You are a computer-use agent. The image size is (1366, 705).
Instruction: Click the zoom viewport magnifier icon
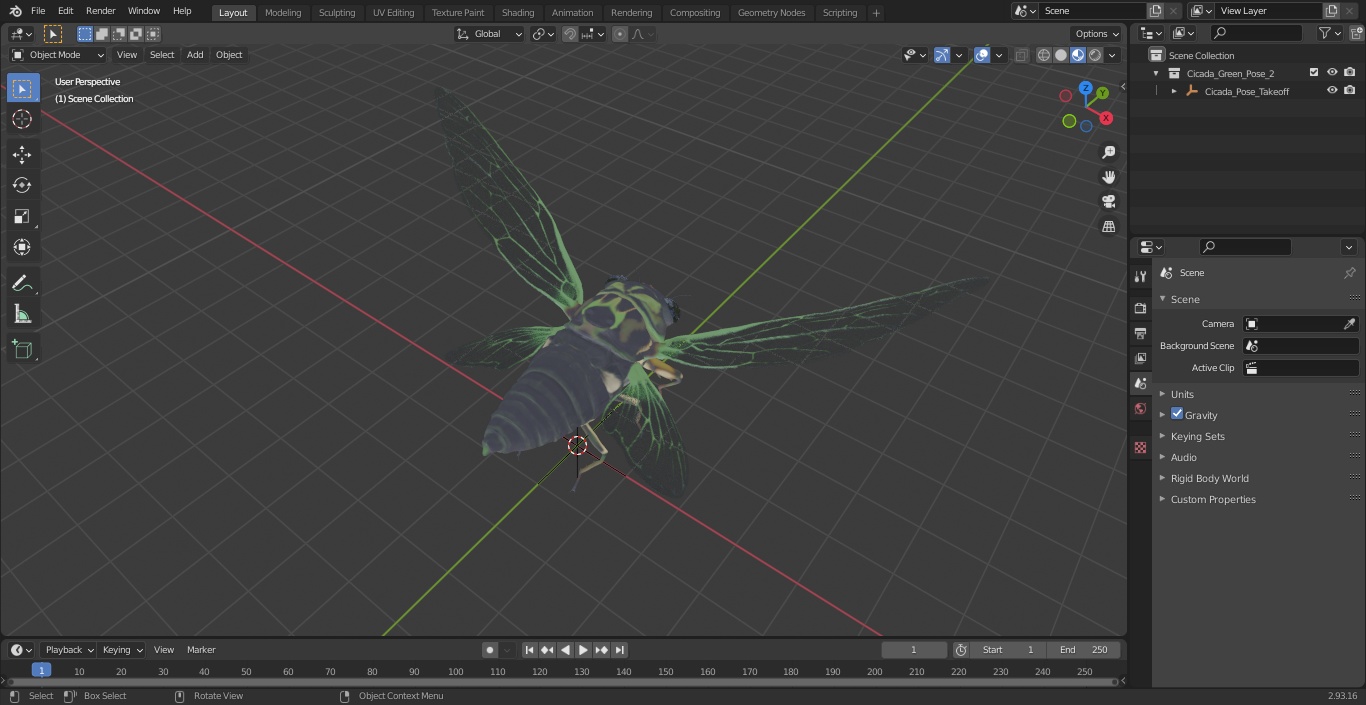tap(1108, 152)
